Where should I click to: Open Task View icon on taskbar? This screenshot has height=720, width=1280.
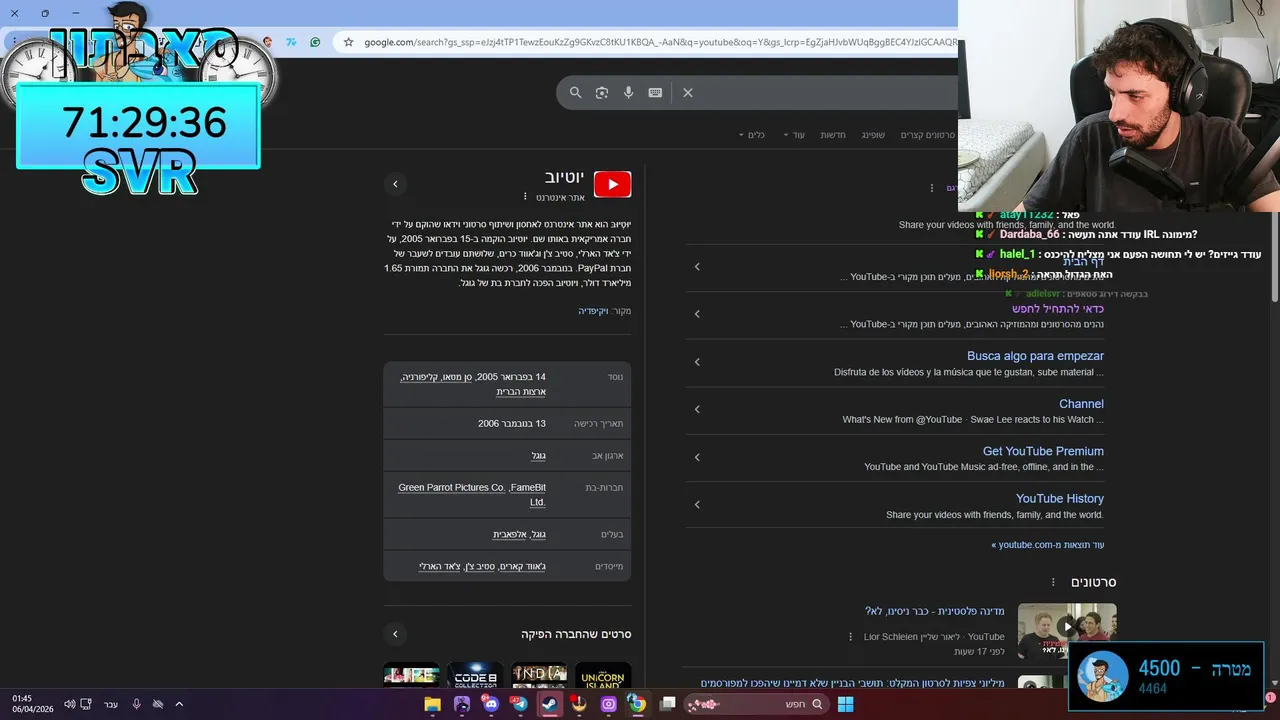pos(668,704)
